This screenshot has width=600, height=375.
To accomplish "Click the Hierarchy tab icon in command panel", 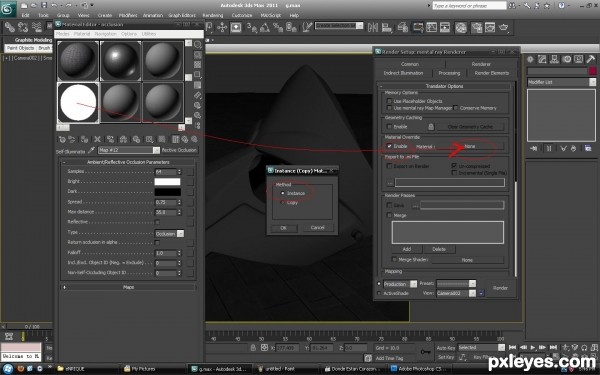I will click(554, 59).
